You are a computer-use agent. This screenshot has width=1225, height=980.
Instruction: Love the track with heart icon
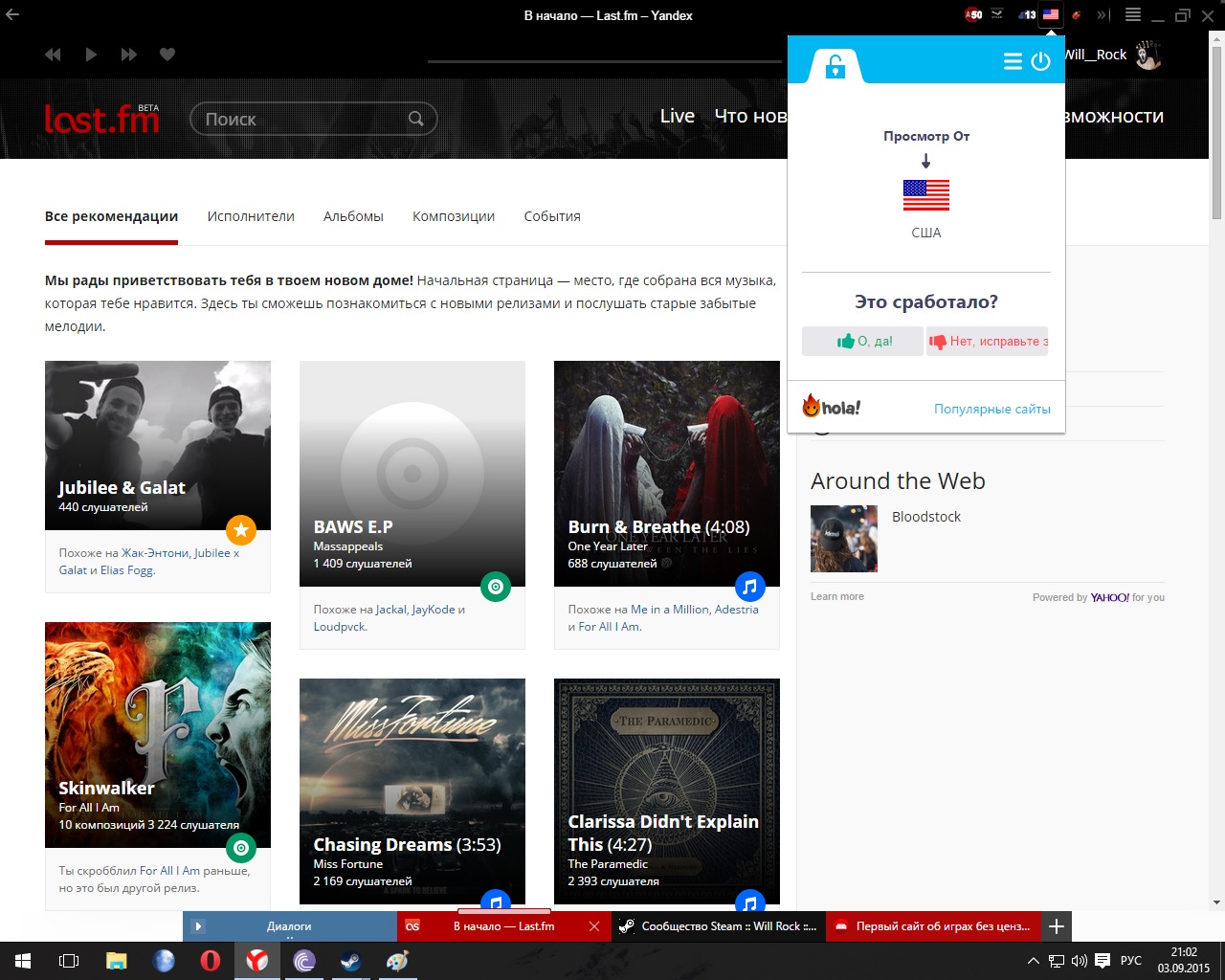pyautogui.click(x=167, y=55)
